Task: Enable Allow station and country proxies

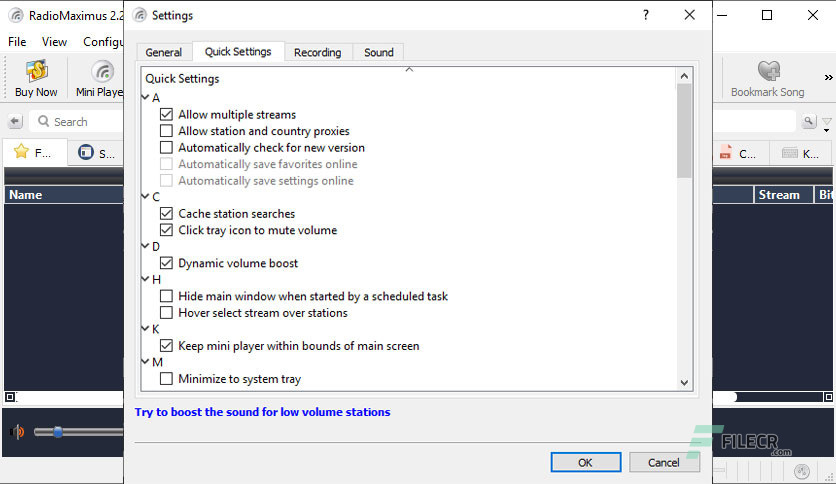Action: pos(166,131)
